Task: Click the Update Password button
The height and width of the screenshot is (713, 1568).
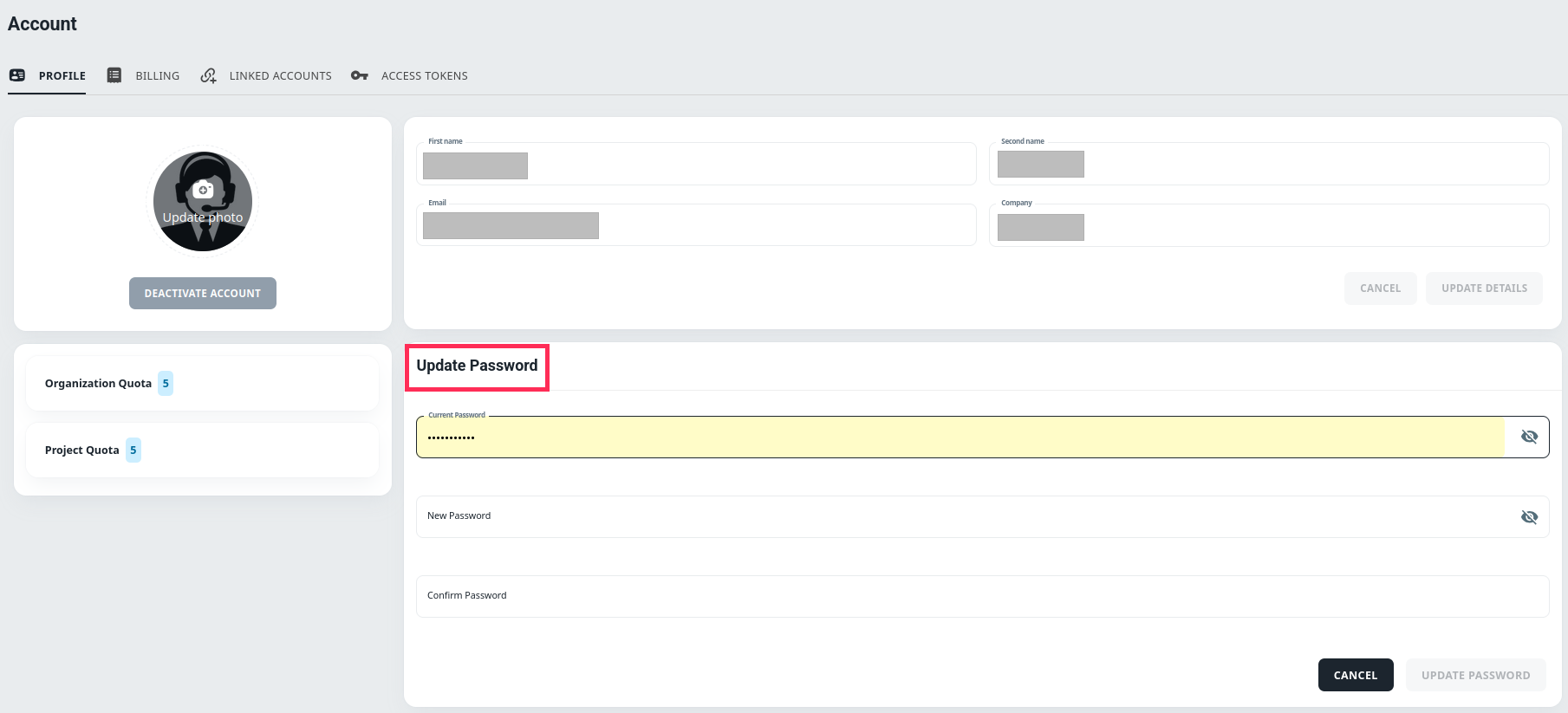Action: (1476, 675)
